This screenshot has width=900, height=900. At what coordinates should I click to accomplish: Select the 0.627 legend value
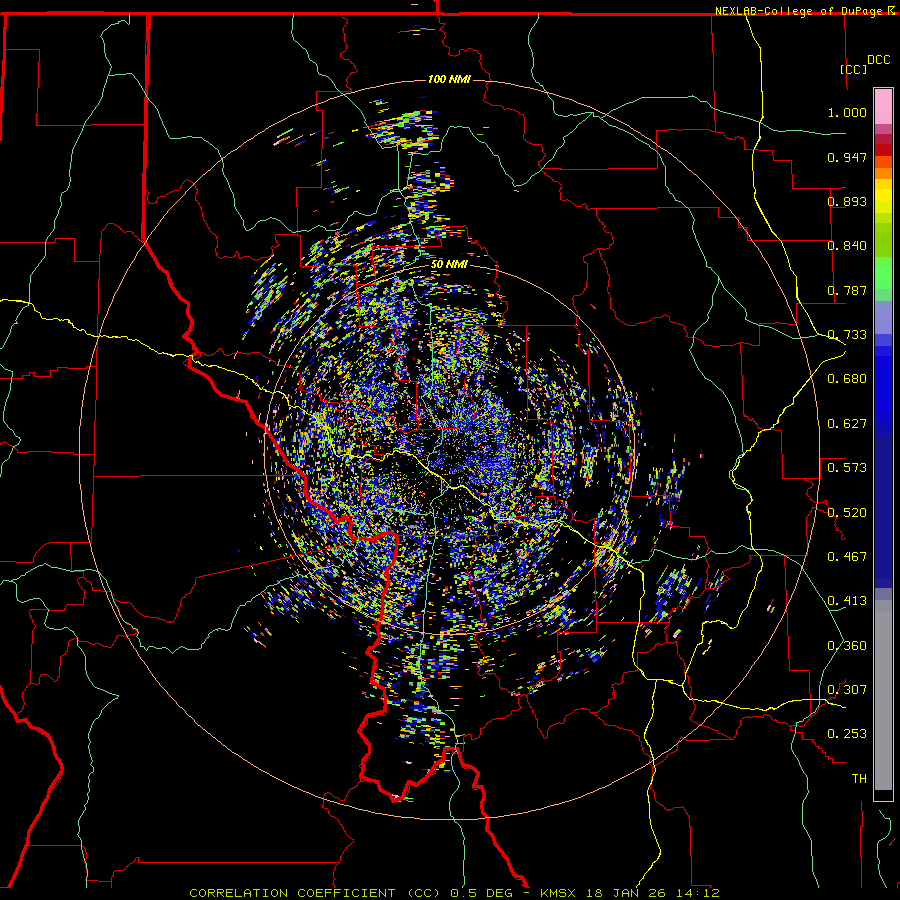click(847, 424)
